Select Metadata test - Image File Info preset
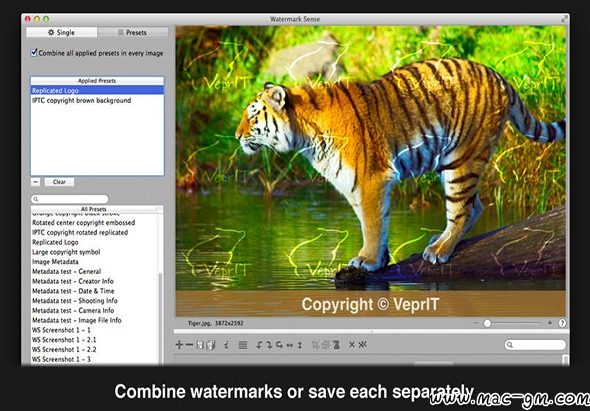Screen dimensions: 590x411 pyautogui.click(x=94, y=320)
